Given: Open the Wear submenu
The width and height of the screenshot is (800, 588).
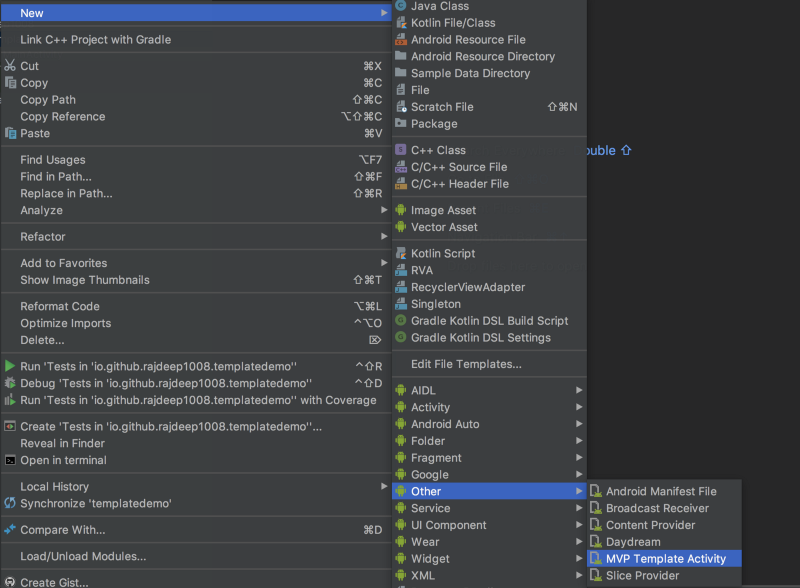Looking at the screenshot, I should pyautogui.click(x=490, y=542).
